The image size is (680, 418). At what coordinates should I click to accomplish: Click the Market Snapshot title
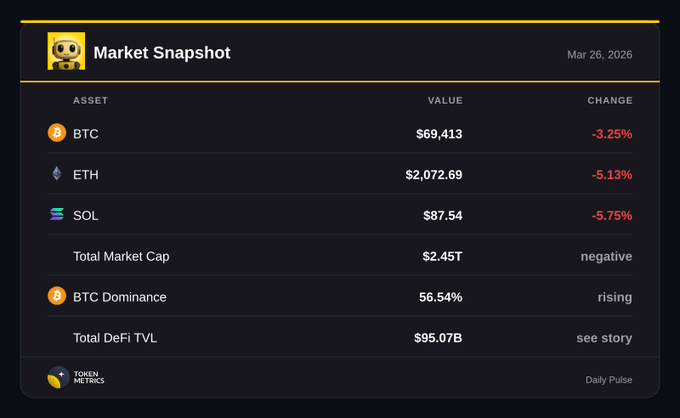(x=161, y=53)
